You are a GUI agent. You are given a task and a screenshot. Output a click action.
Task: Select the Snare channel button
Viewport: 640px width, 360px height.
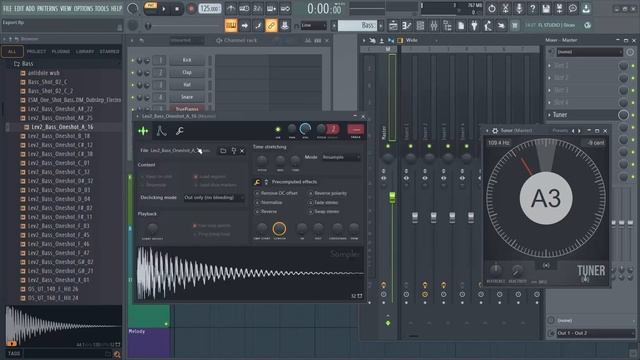[x=187, y=97]
